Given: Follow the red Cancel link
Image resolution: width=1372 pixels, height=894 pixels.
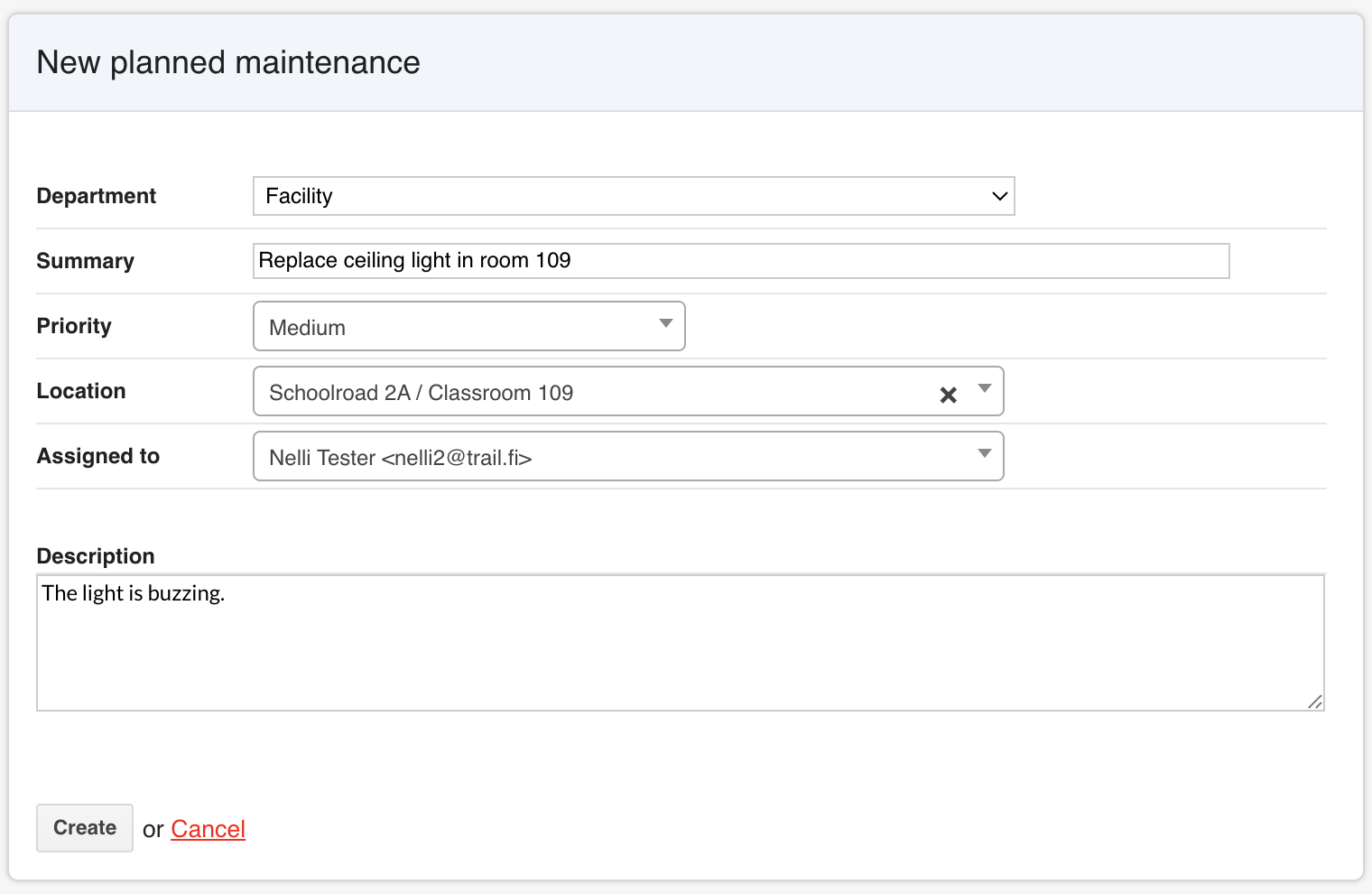Looking at the screenshot, I should pyautogui.click(x=208, y=829).
